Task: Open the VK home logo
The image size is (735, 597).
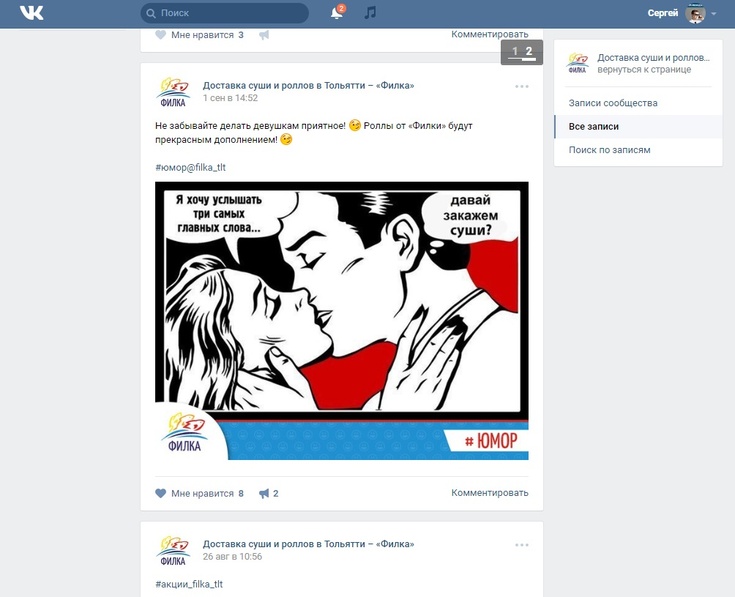Action: tap(31, 13)
